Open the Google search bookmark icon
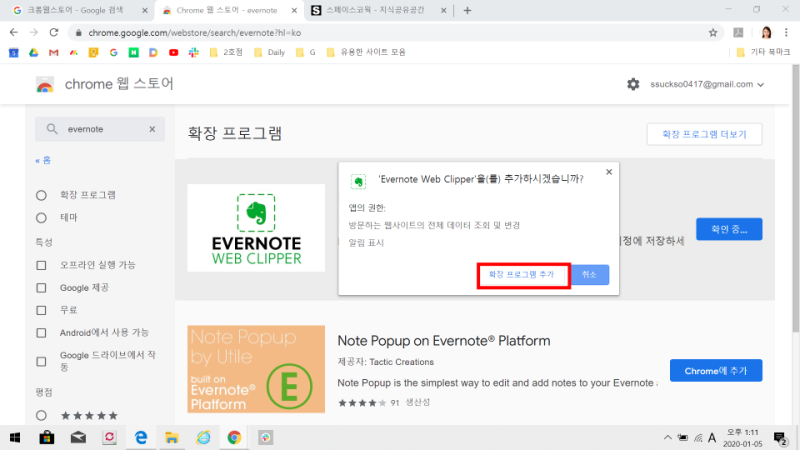 tap(113, 53)
